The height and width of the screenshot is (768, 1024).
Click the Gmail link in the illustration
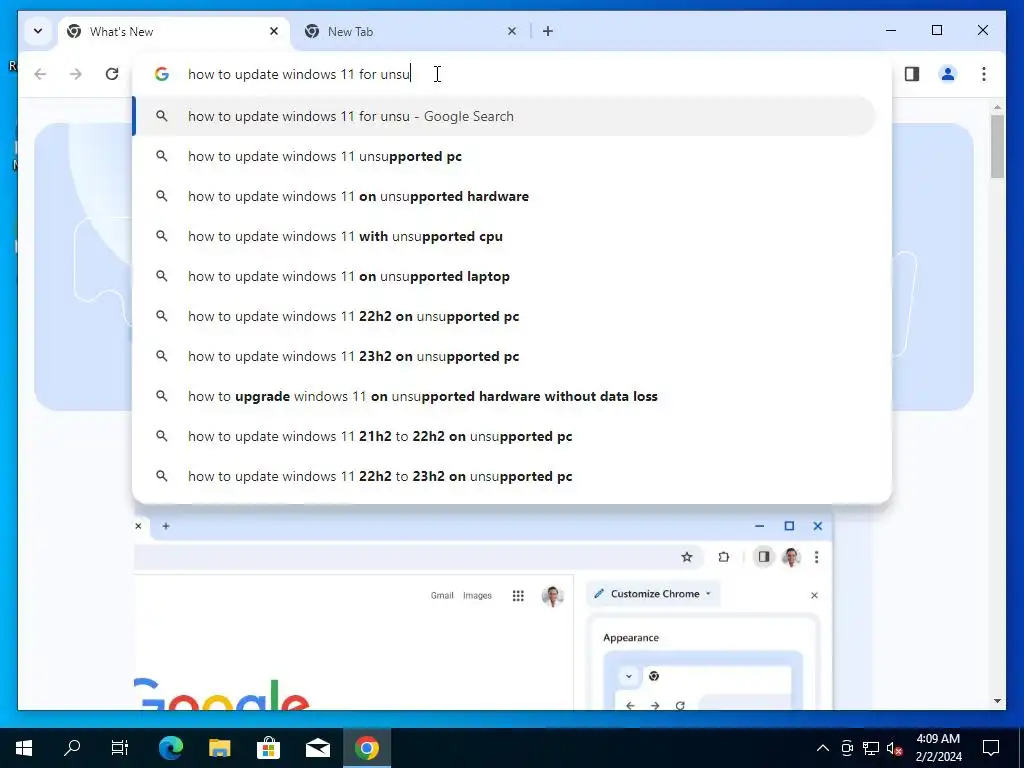pyautogui.click(x=442, y=596)
